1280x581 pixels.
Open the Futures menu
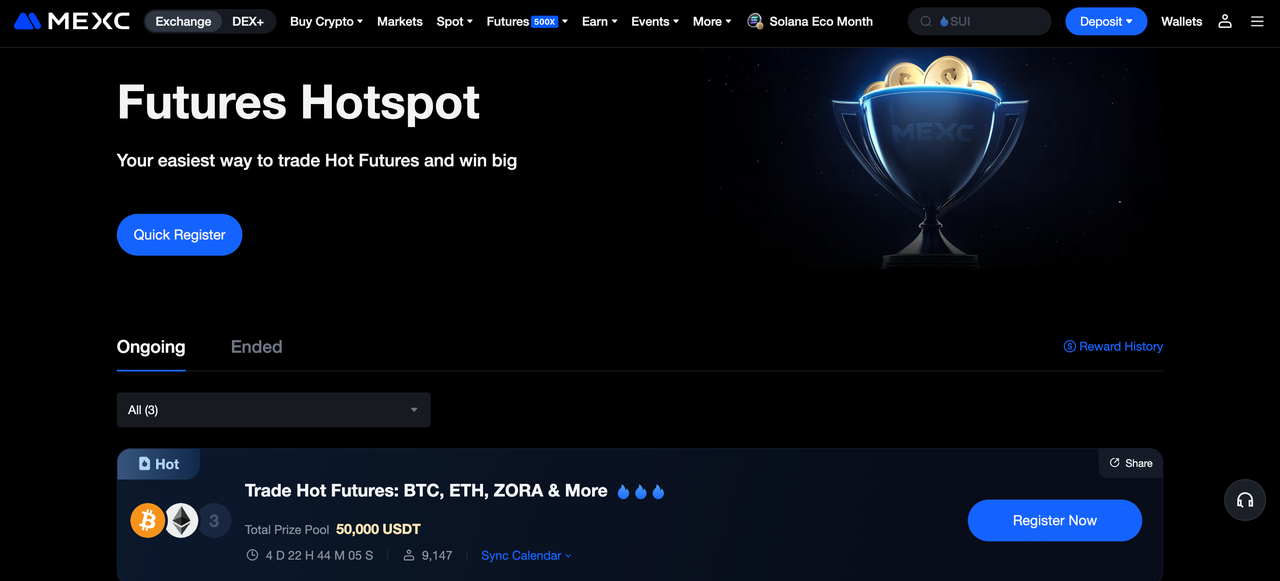click(x=527, y=21)
